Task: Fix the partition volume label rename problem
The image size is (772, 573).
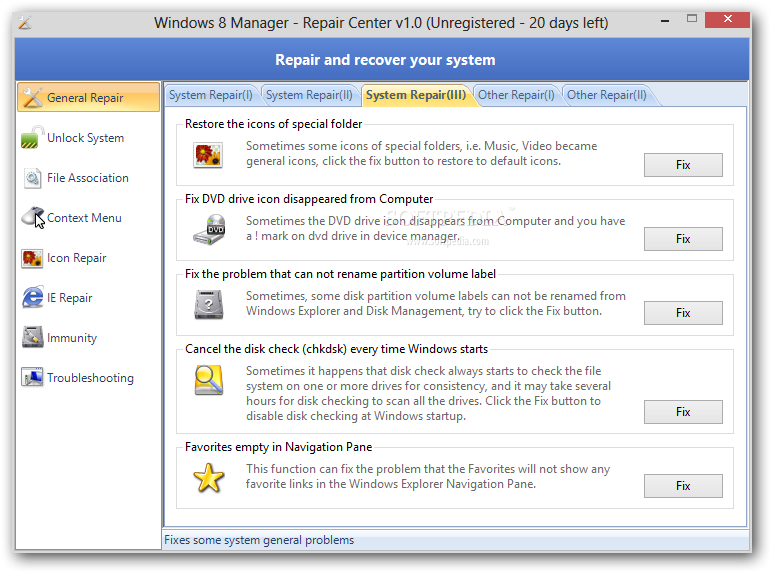Action: click(683, 313)
